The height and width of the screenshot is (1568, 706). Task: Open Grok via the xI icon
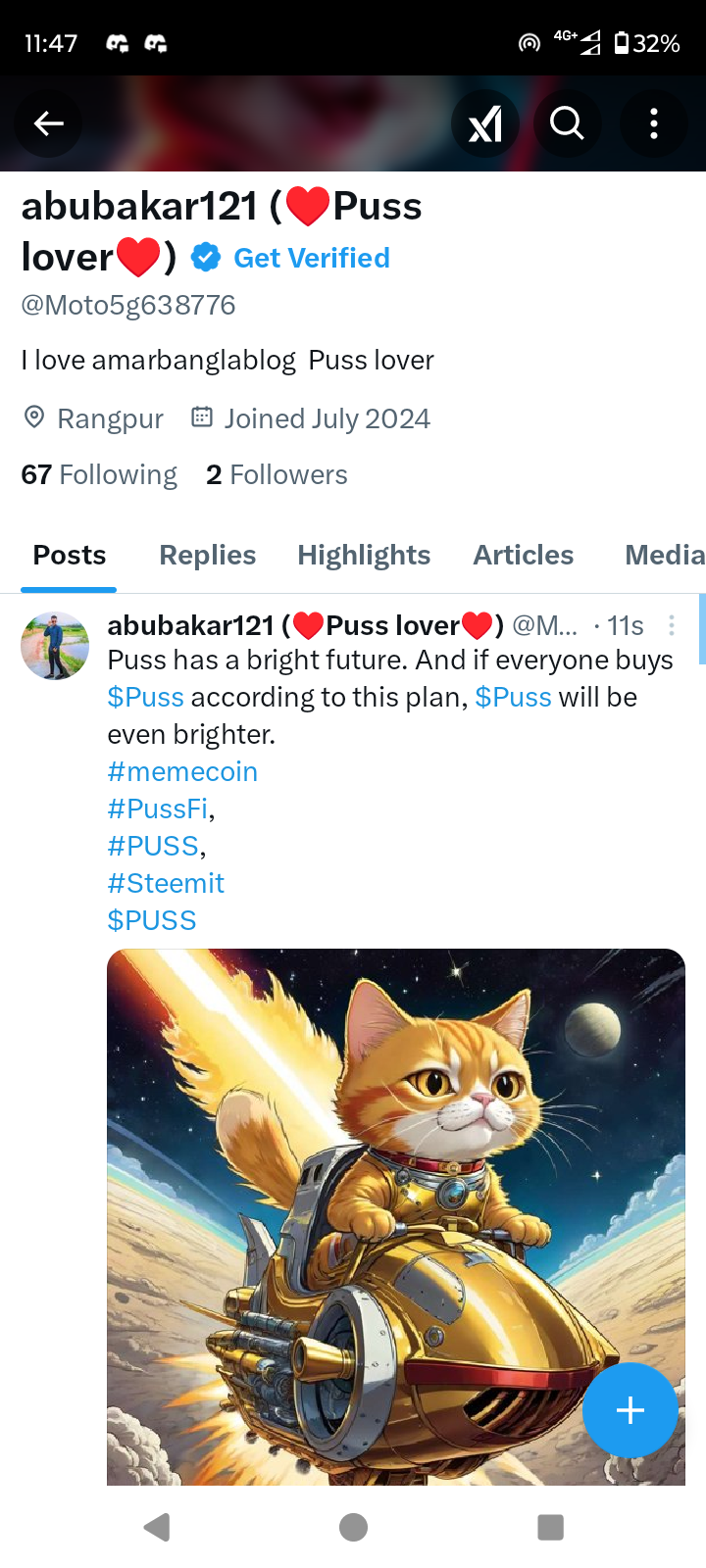click(485, 123)
